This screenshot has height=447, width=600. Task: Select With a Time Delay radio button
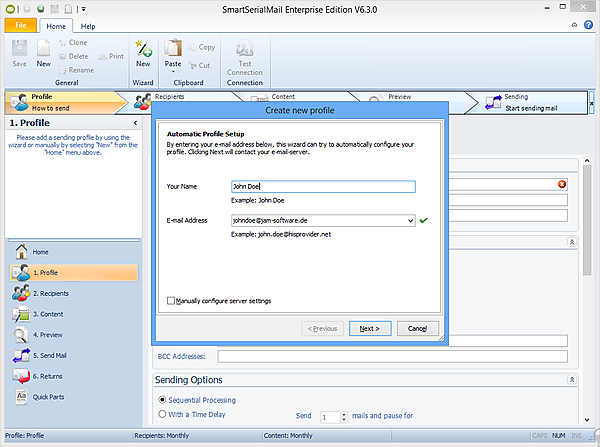[162, 414]
